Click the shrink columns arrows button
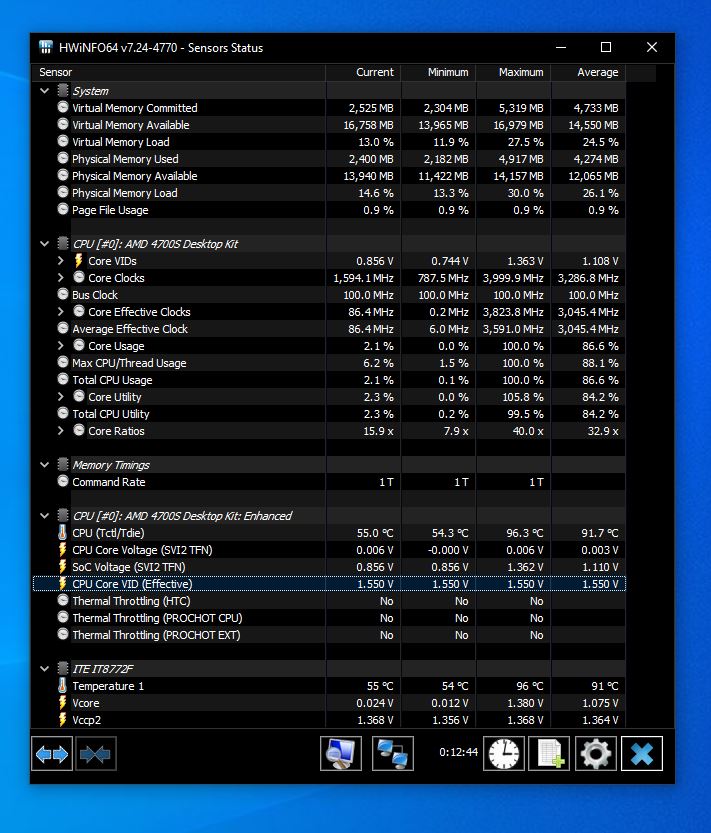Image resolution: width=711 pixels, height=833 pixels. point(96,753)
